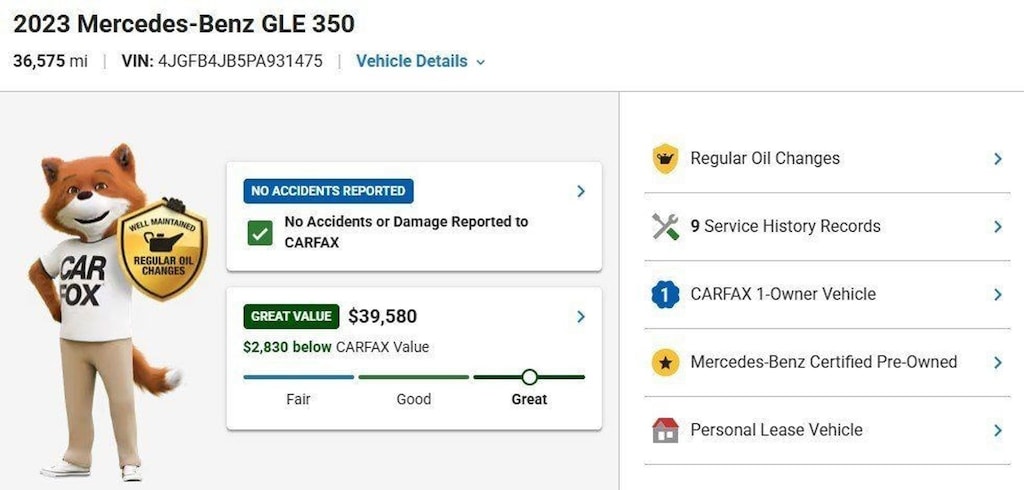This screenshot has width=1024, height=490.
Task: Toggle the green No Accidents checkmark box
Action: coord(260,233)
